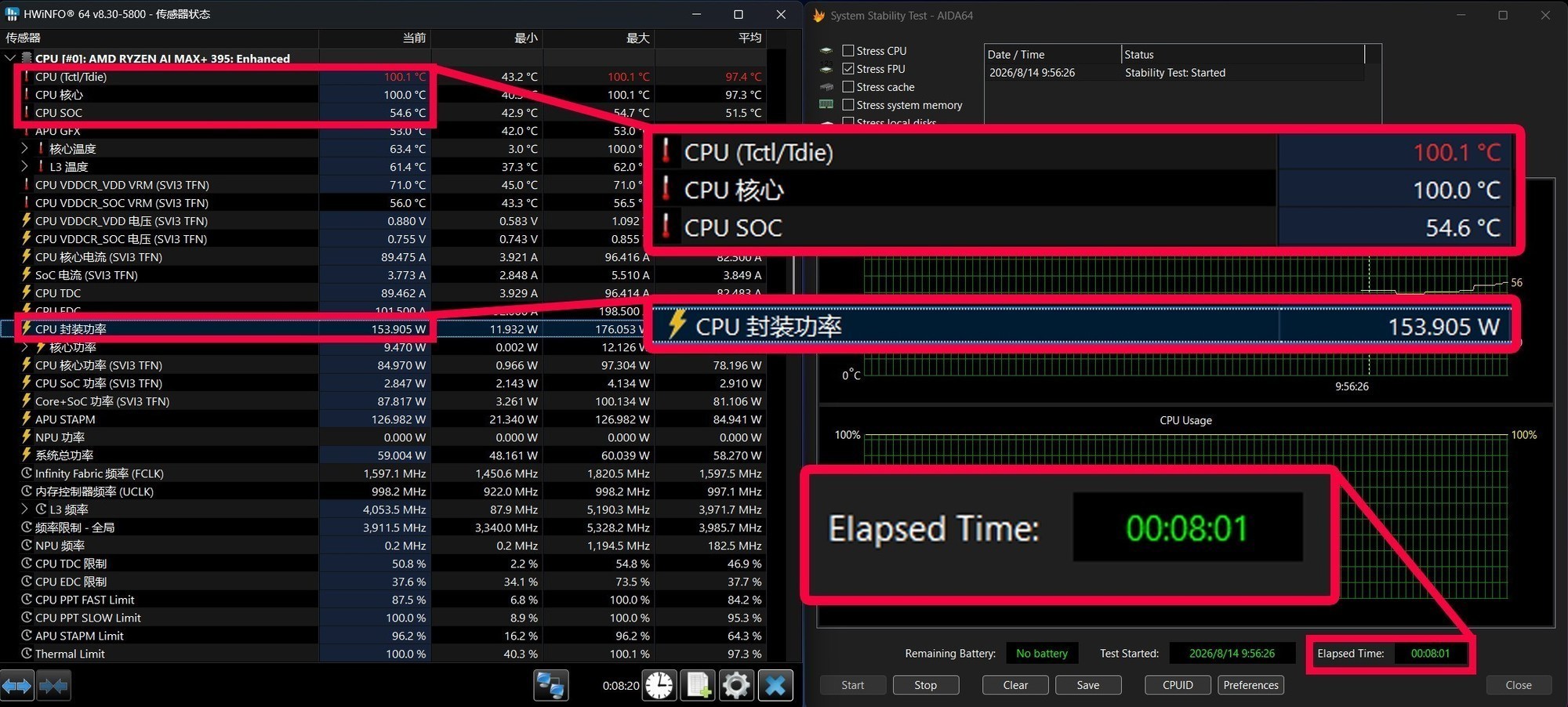Select the 'Stability Test: Started' log entry

click(x=1174, y=73)
